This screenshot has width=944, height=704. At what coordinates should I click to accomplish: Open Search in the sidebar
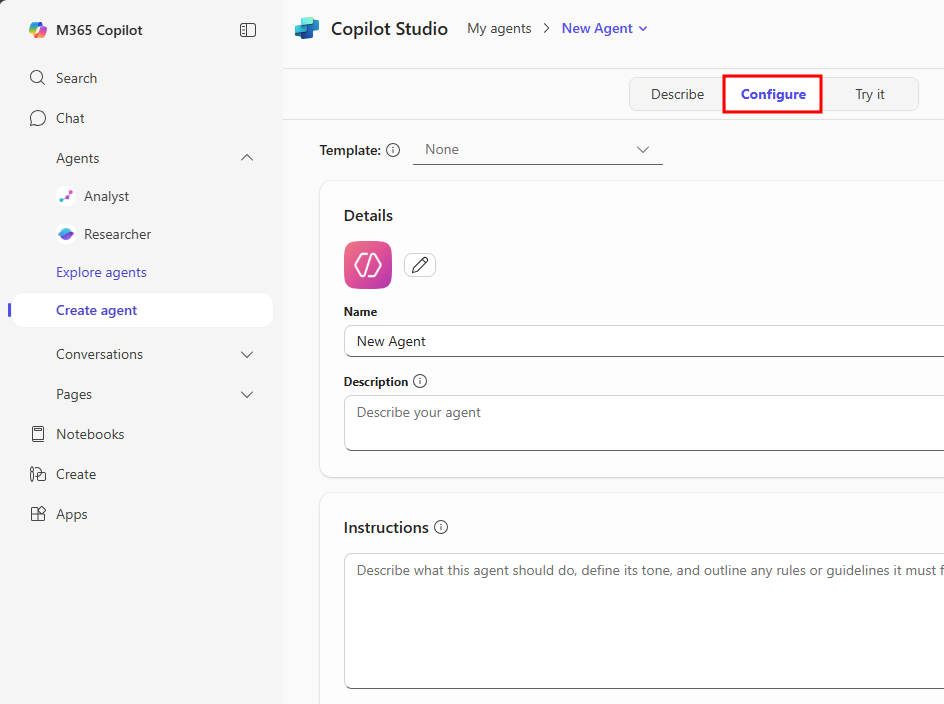(x=76, y=78)
